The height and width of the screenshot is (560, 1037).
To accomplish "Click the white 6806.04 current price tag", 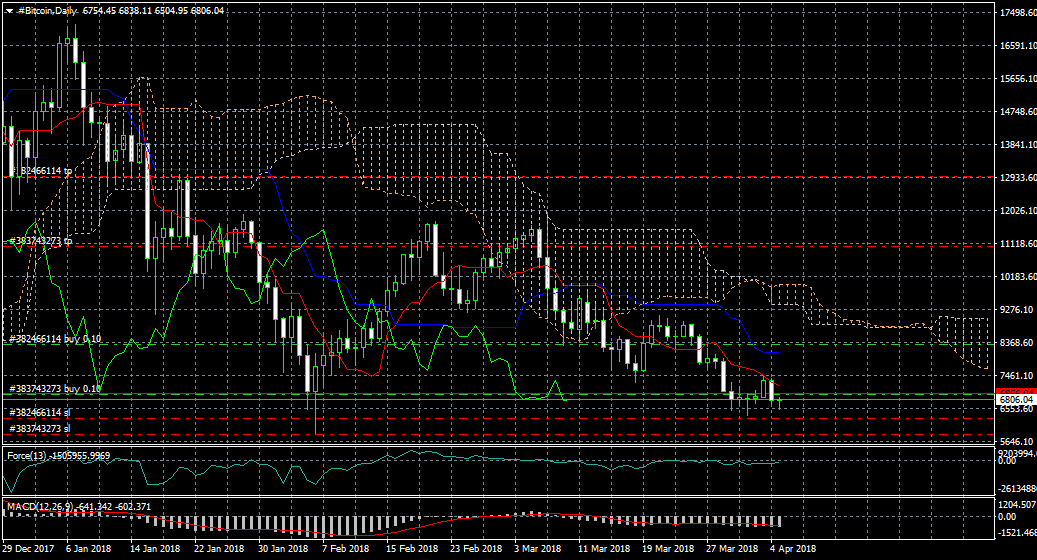I will (1016, 399).
